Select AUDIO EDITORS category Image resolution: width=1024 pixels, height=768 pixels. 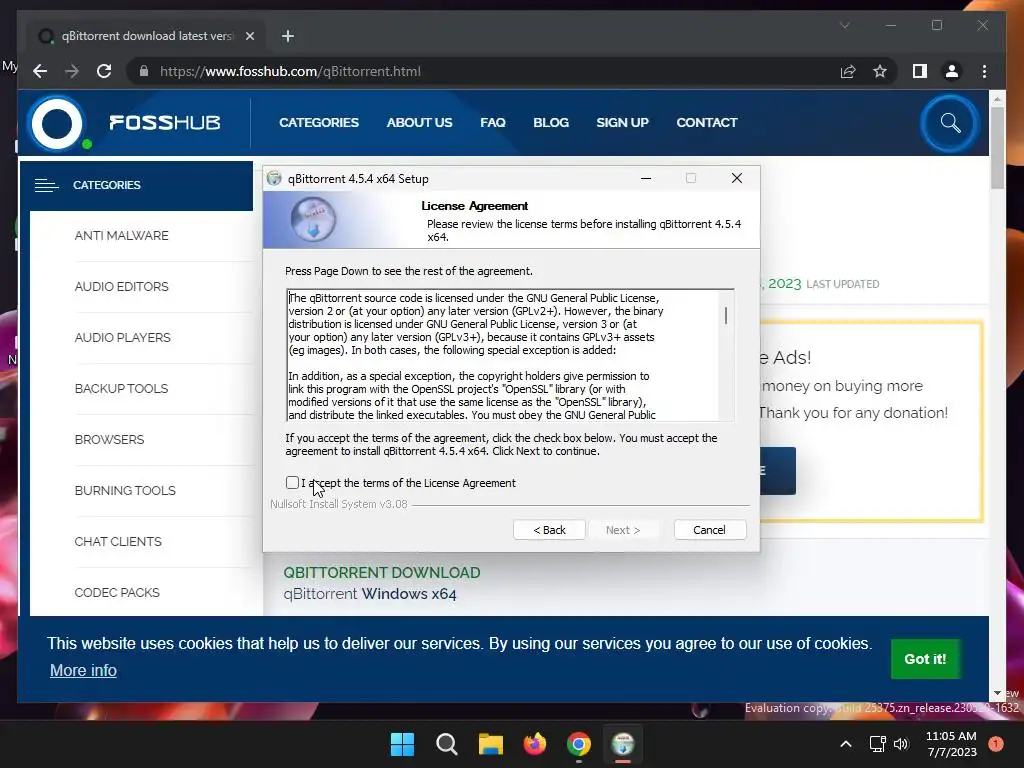click(121, 287)
